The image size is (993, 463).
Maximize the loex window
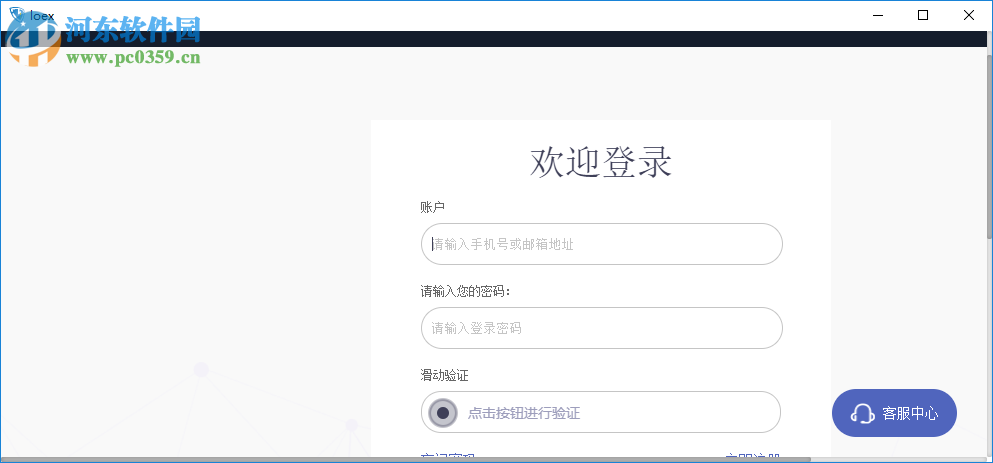click(923, 15)
